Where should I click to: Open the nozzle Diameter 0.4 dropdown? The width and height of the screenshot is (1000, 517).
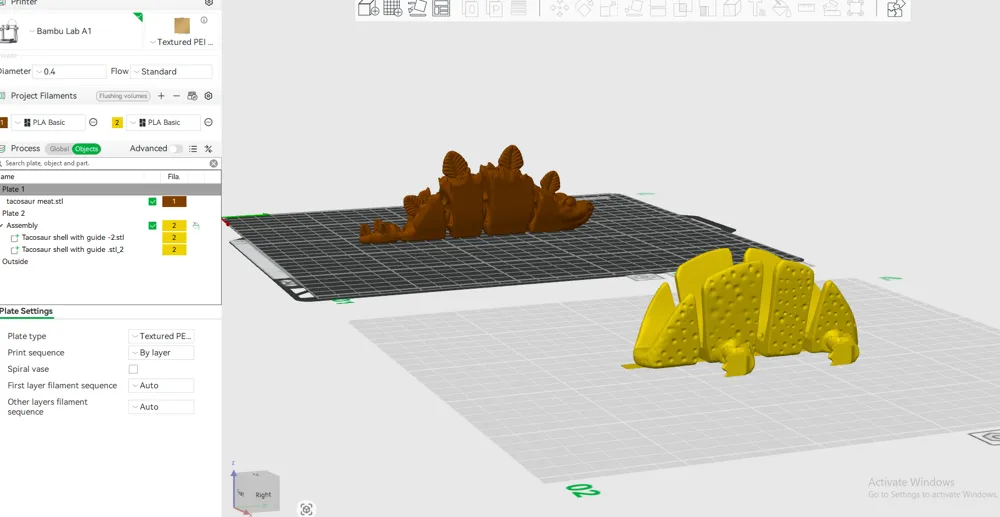(x=70, y=71)
